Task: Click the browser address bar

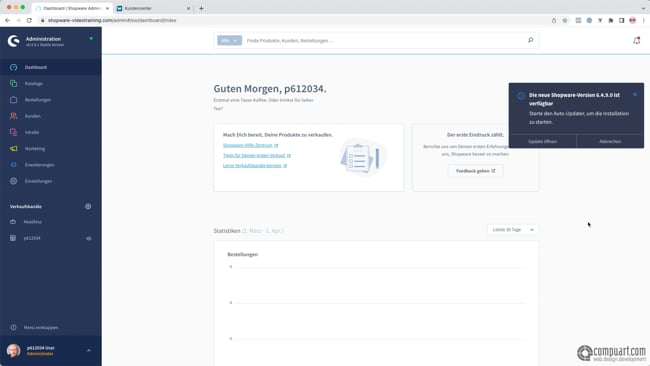Action: coord(290,20)
